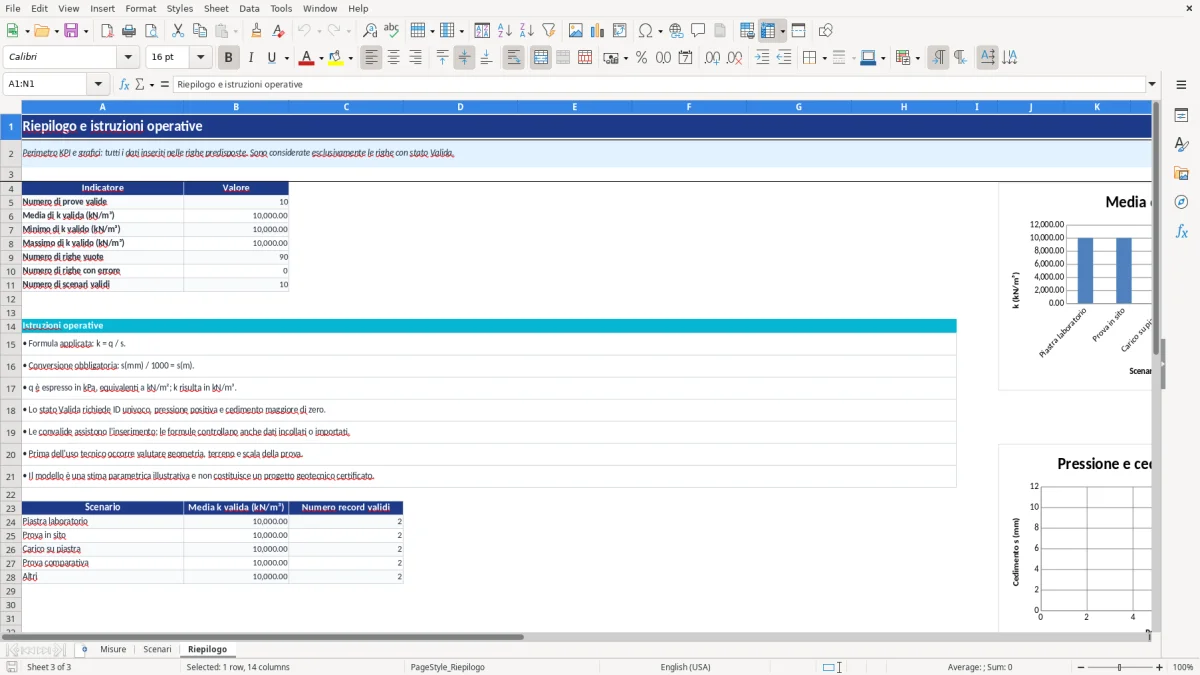Open Find & Replace with magnifier icon
1200x675 pixels.
point(370,31)
